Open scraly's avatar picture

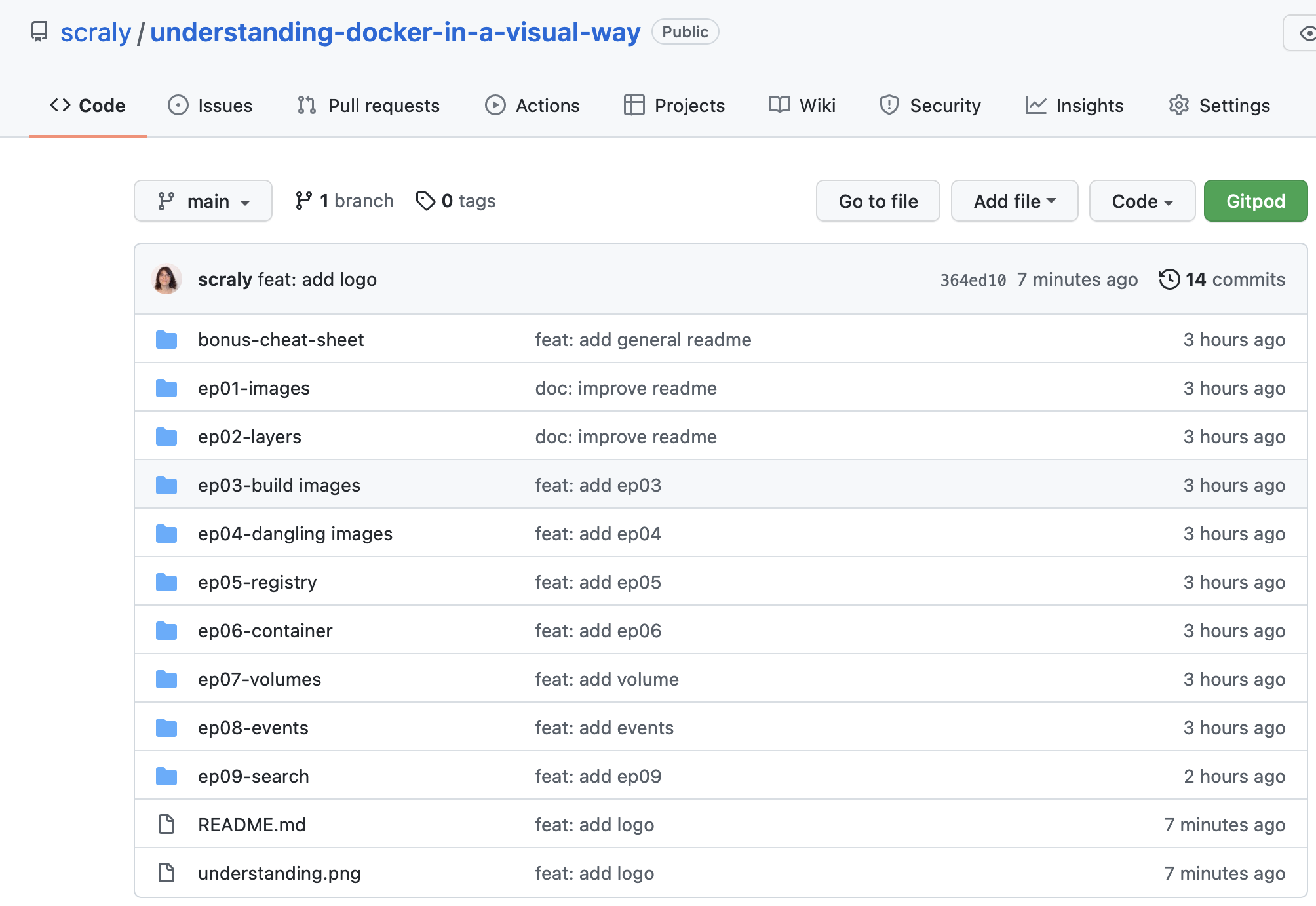coord(166,279)
